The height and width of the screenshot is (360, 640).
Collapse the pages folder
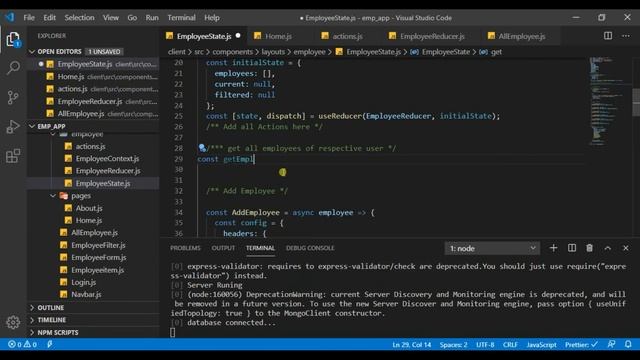click(53, 196)
